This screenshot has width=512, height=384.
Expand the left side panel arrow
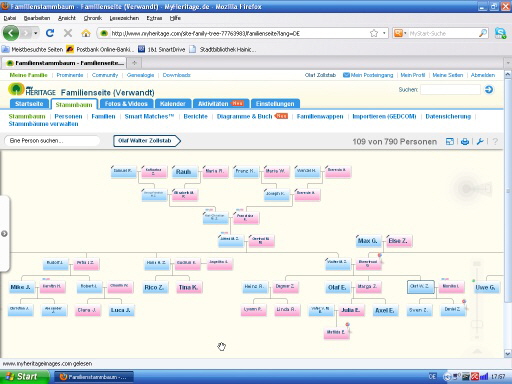point(4,234)
